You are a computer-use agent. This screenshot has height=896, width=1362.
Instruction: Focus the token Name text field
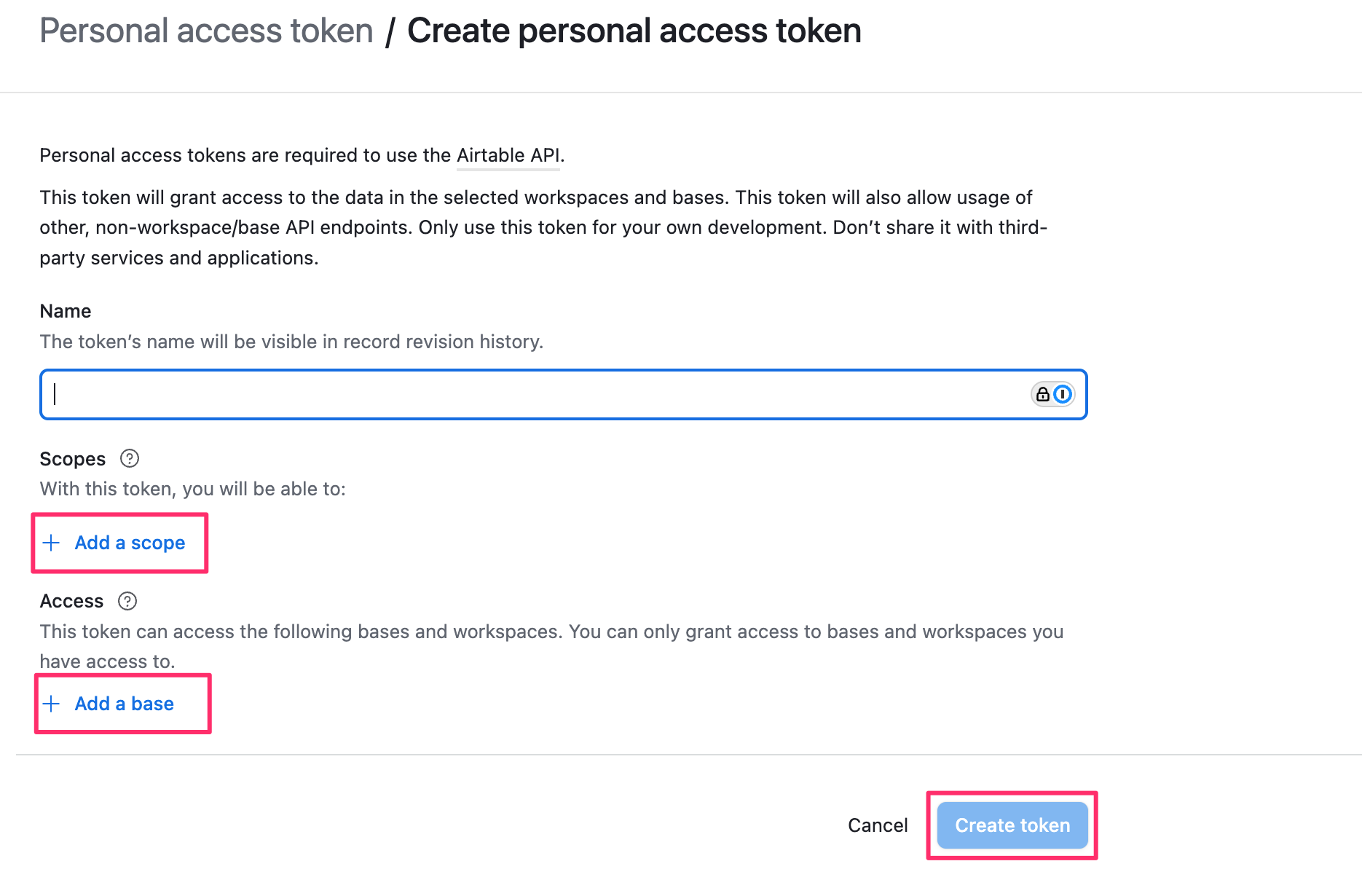tap(563, 394)
